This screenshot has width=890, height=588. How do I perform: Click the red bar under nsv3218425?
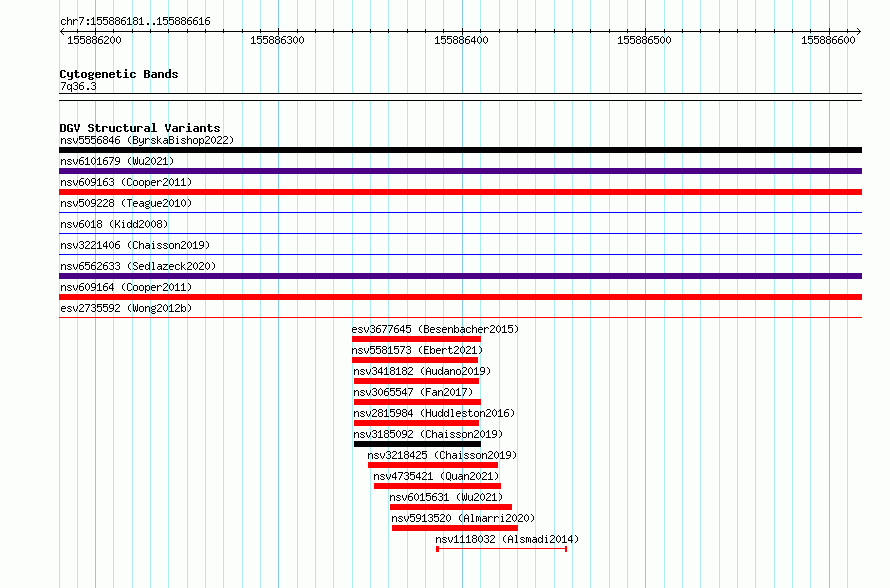point(433,465)
